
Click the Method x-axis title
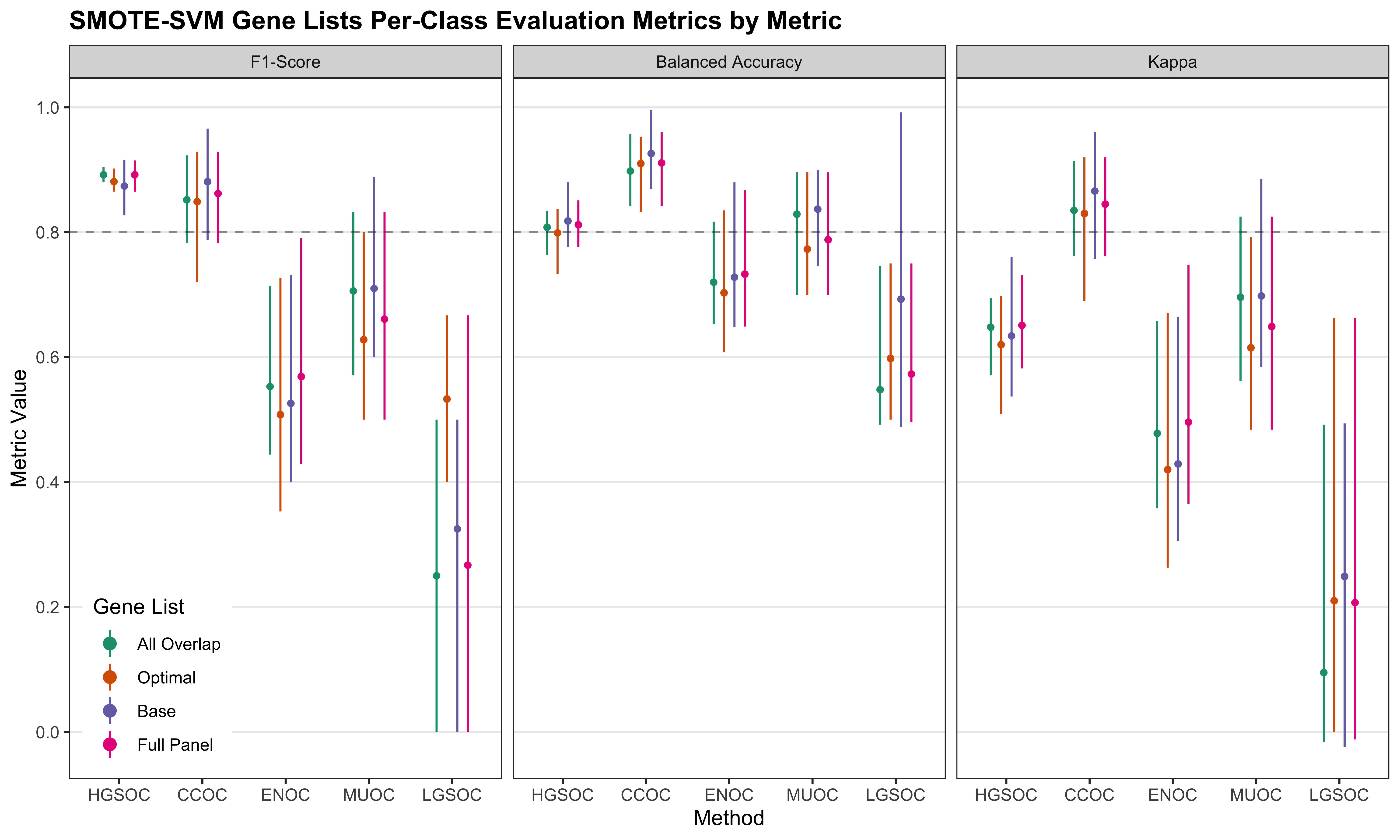(x=729, y=818)
